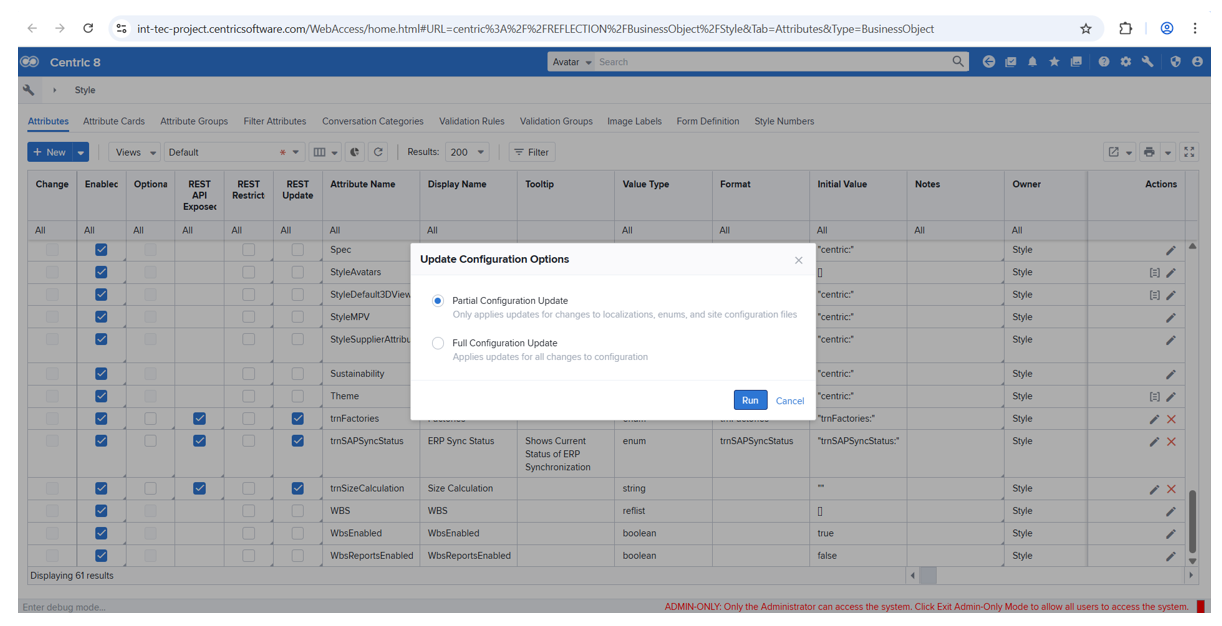Expand the New button dropdown arrow
Viewport: 1222px width, 626px height.
coord(81,152)
